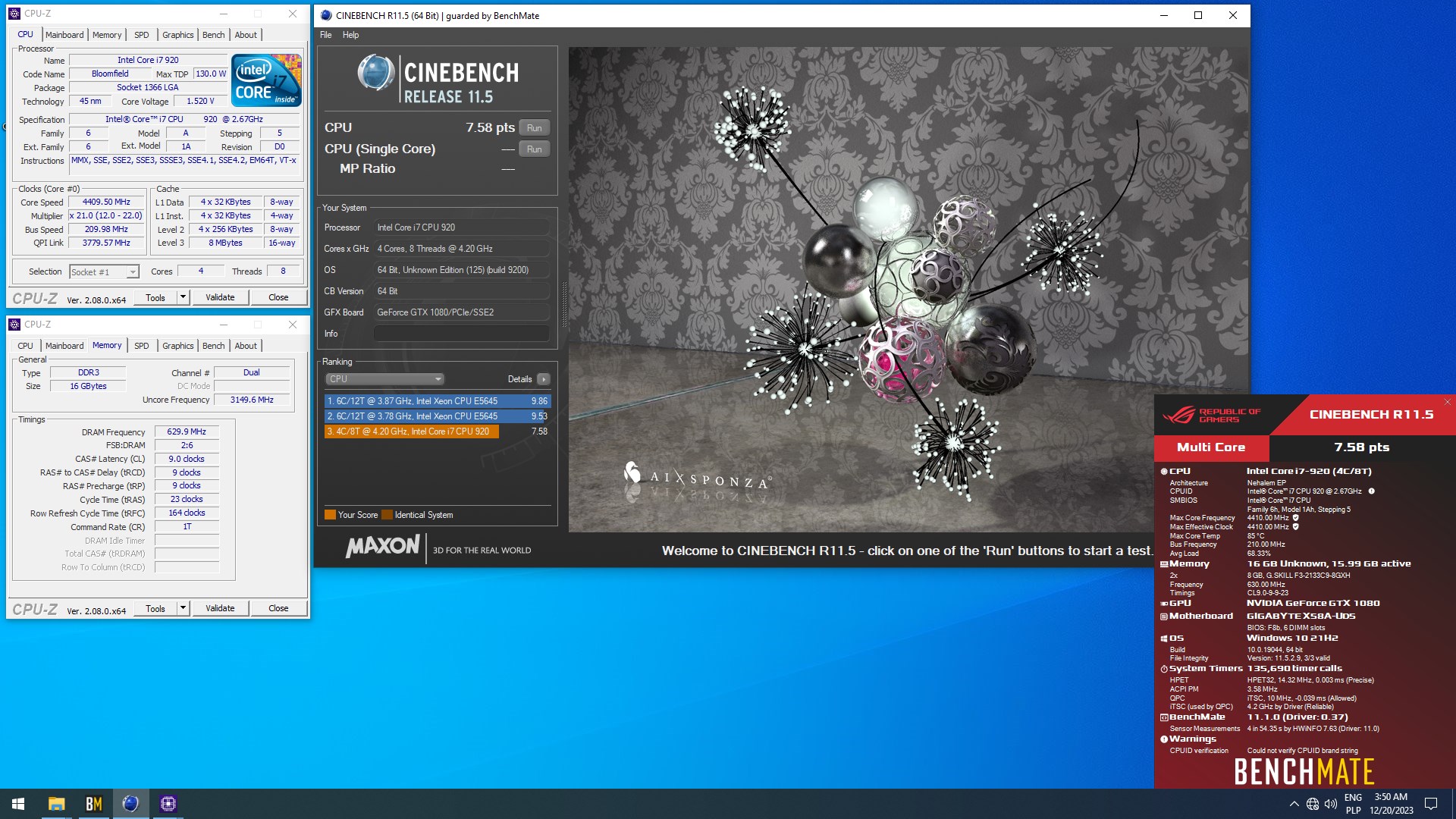
Task: Open the clock showing 3:50 AM
Action: click(1391, 804)
